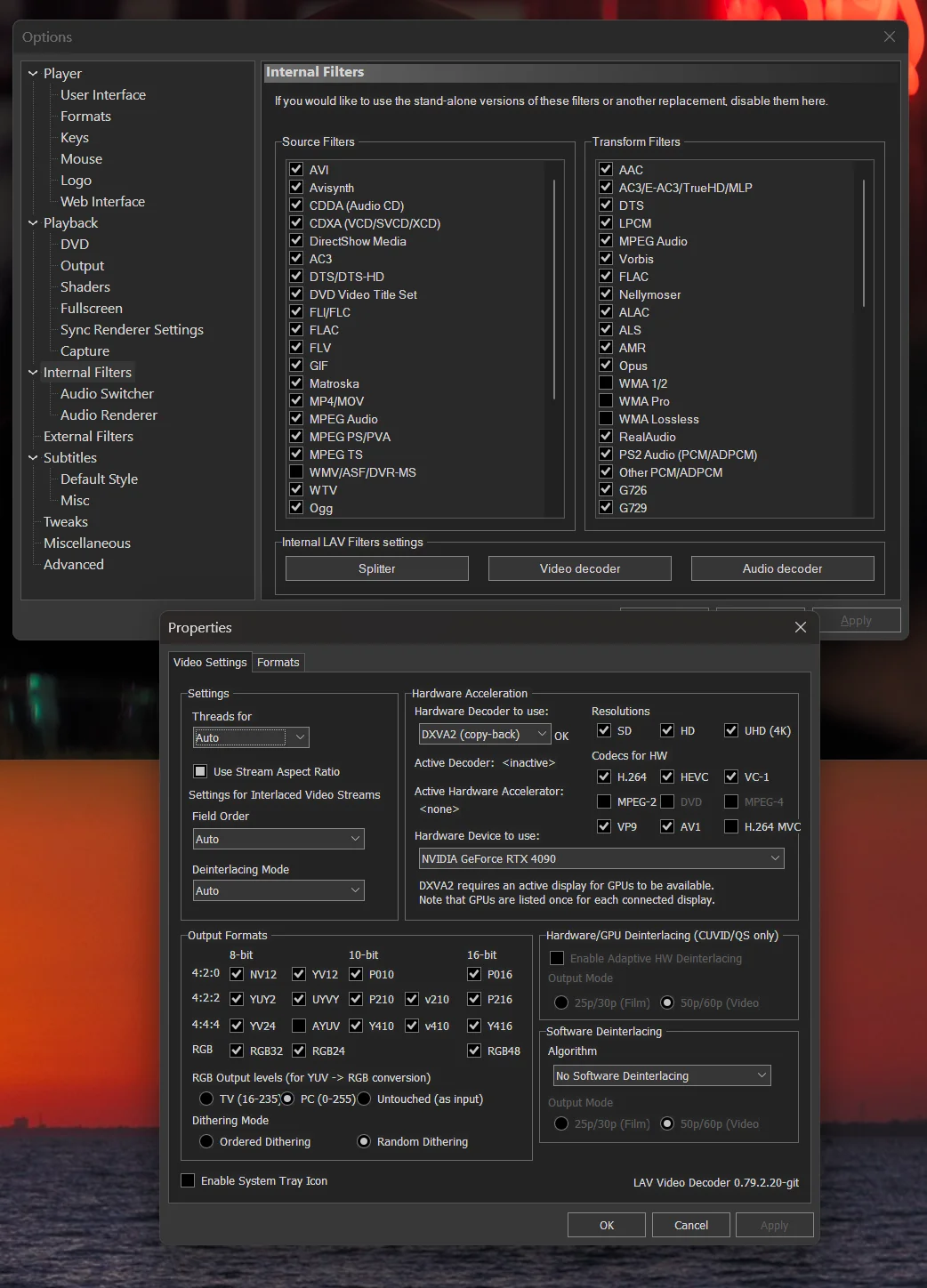927x1288 pixels.
Task: Select Untouched (as input) RGB level
Action: coord(364,1099)
